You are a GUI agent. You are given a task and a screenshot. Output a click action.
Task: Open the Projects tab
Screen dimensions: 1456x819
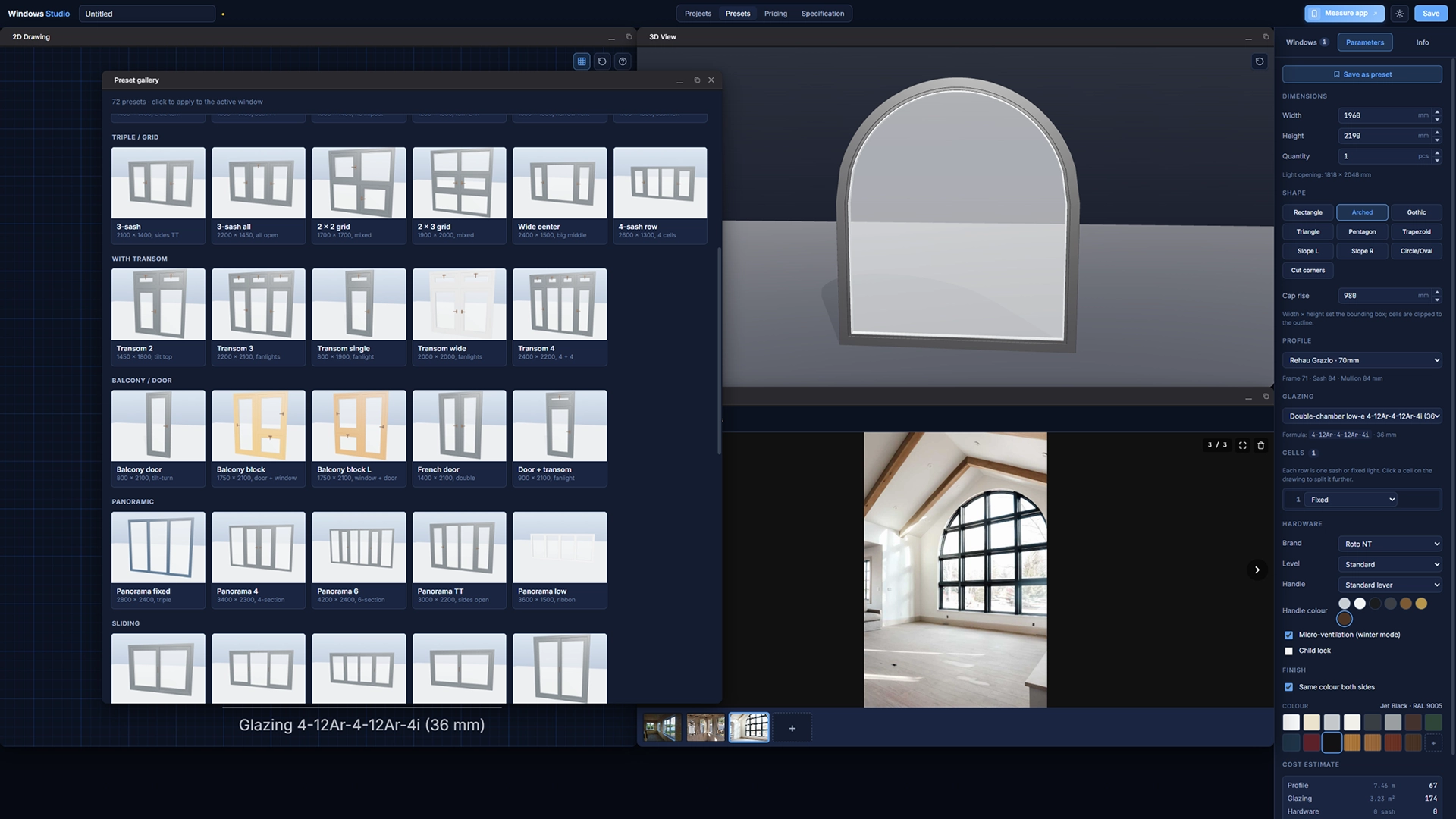698,14
